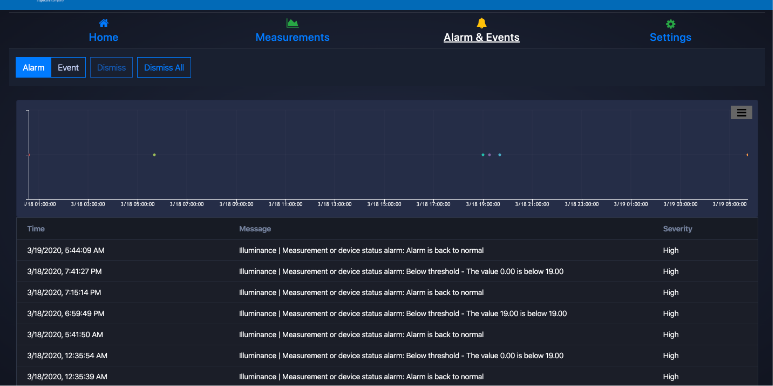Click the Home house icon
Viewport: 773px width, 386px height.
[x=104, y=23]
